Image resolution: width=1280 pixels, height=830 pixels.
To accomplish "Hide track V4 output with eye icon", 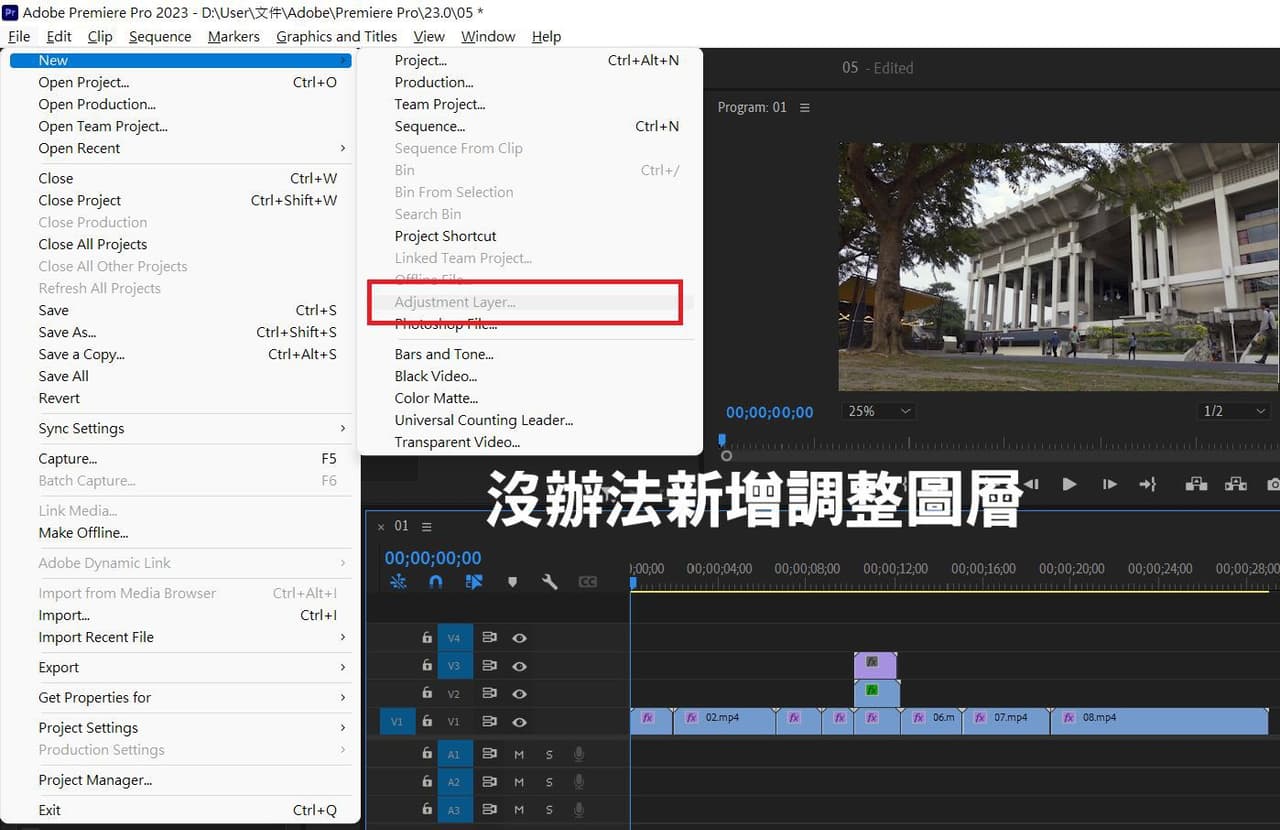I will pyautogui.click(x=520, y=637).
